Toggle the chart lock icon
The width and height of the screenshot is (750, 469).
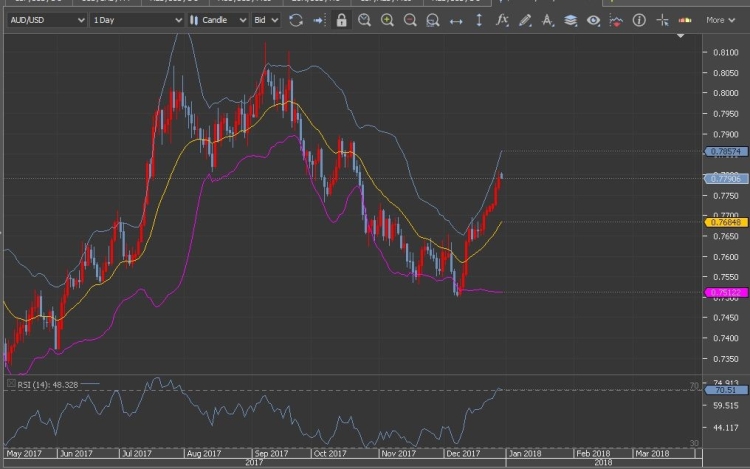(341, 20)
